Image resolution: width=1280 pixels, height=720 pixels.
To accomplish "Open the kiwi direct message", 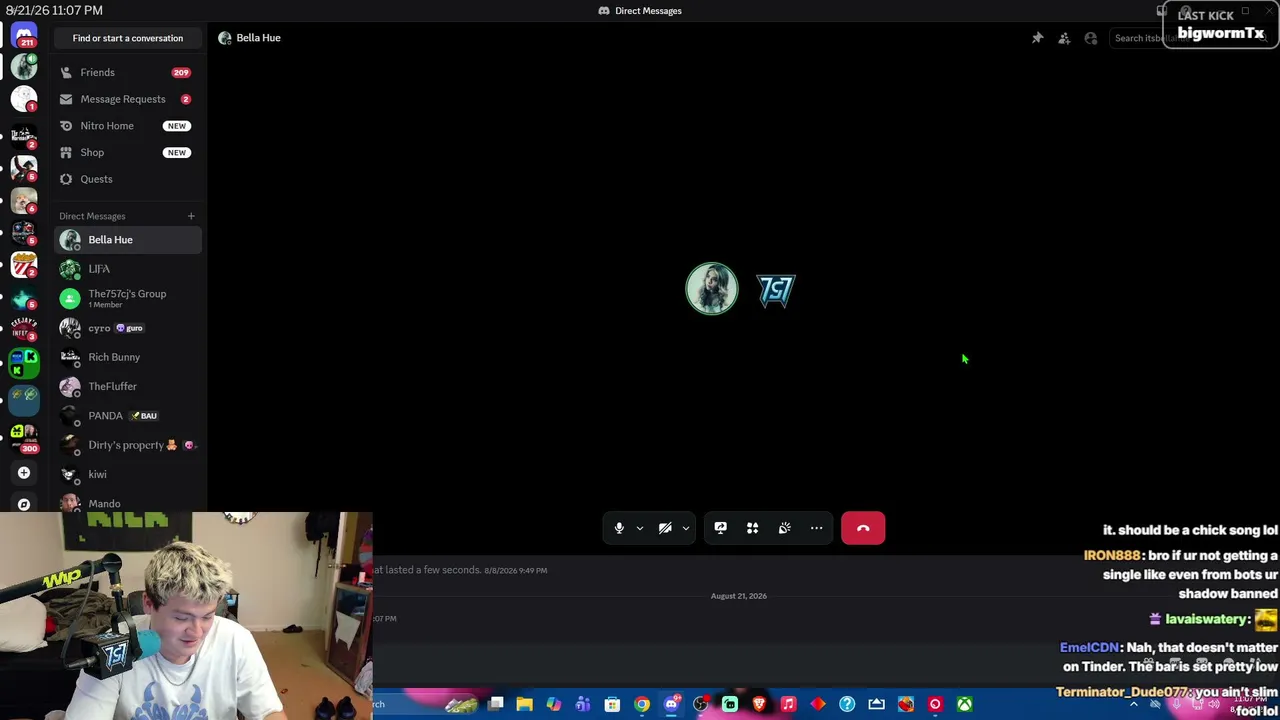I will pyautogui.click(x=128, y=474).
